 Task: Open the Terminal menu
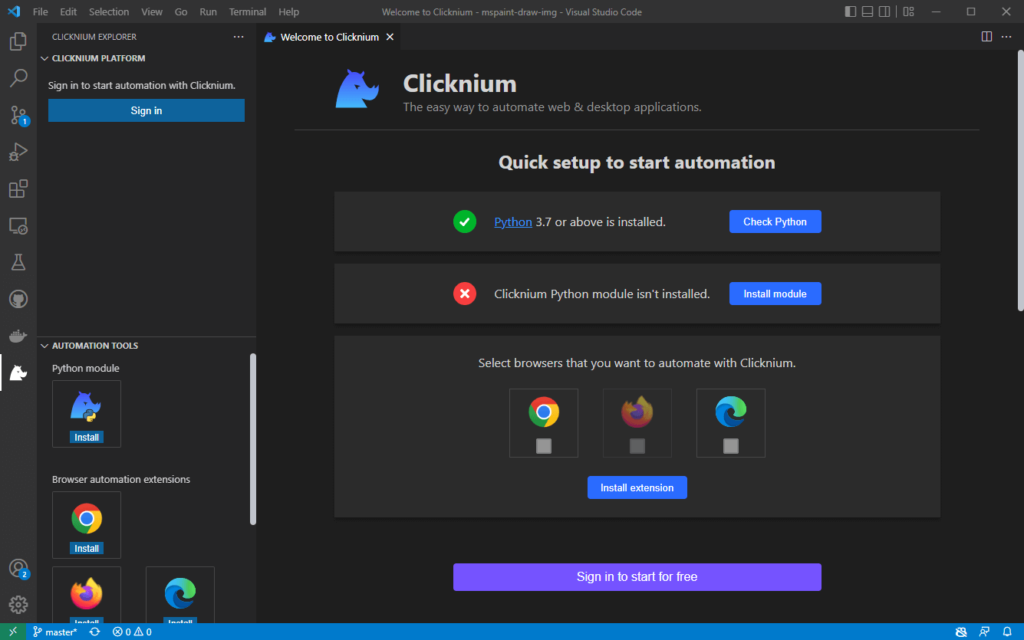pyautogui.click(x=248, y=12)
